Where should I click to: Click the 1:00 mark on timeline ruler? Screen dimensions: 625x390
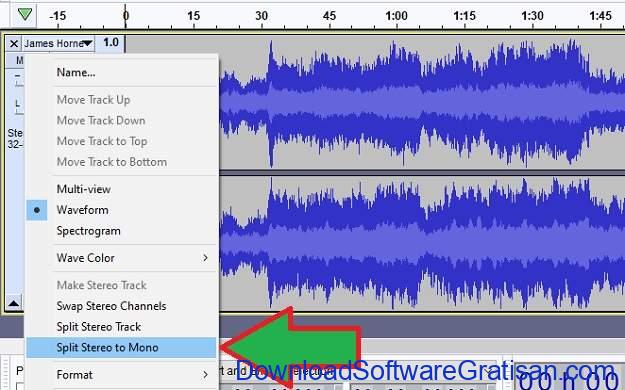click(397, 16)
